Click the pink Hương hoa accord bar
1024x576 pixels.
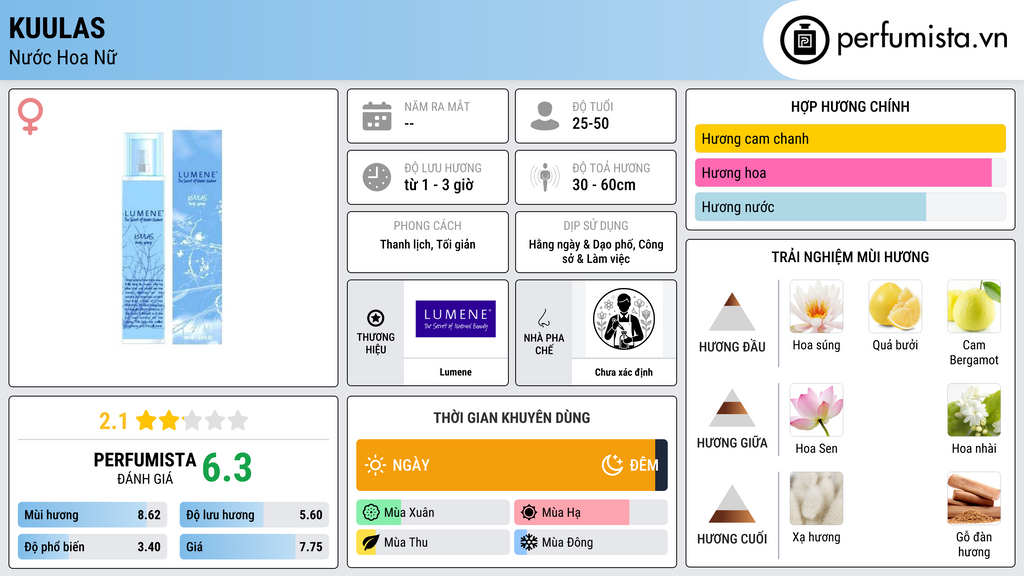pos(843,172)
